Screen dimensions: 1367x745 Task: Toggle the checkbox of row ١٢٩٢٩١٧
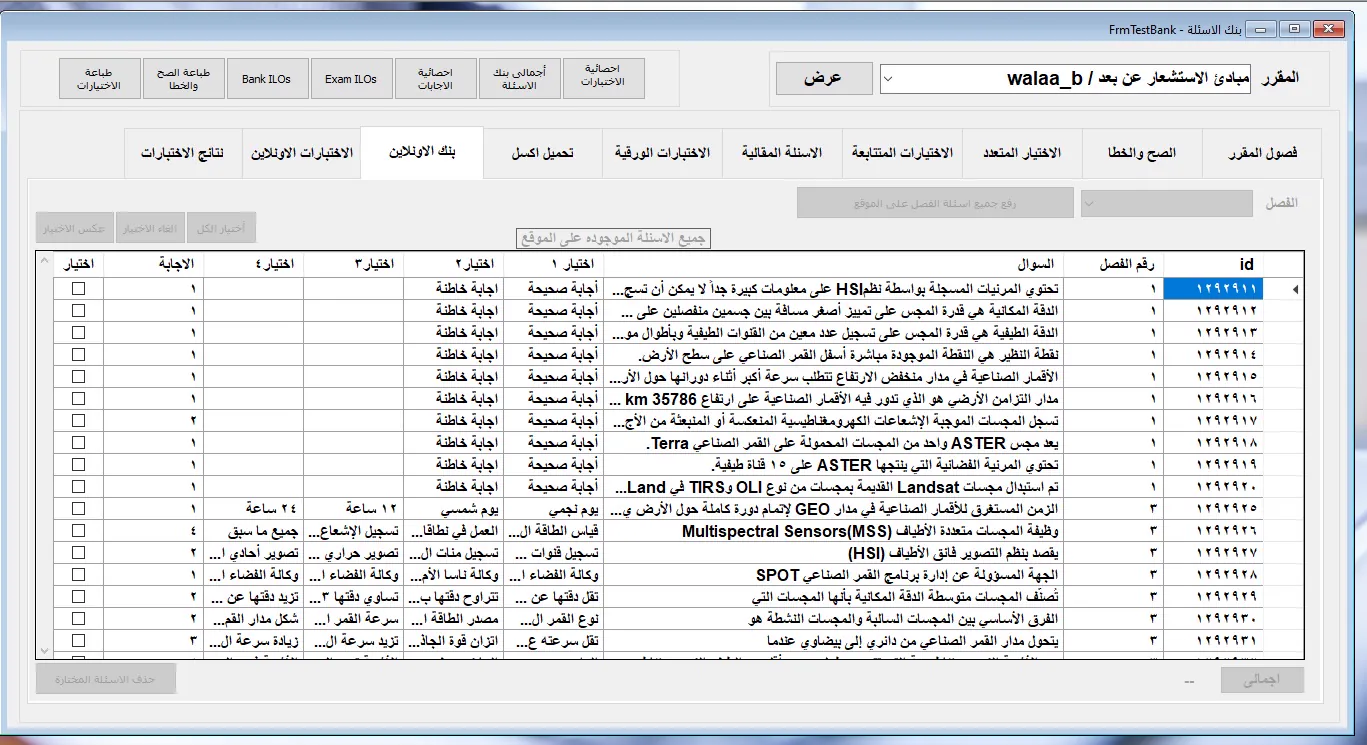pyautogui.click(x=78, y=420)
